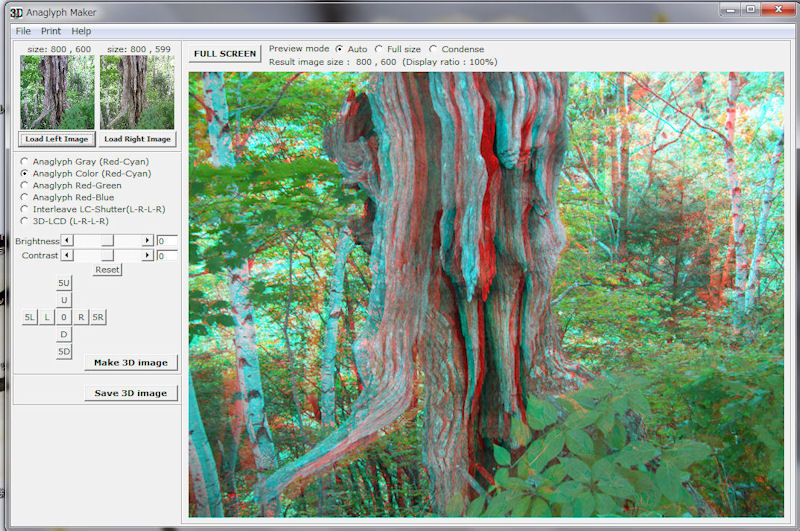This screenshot has height=531, width=800.
Task: Click the Contrast slider thumb
Action: tap(107, 255)
